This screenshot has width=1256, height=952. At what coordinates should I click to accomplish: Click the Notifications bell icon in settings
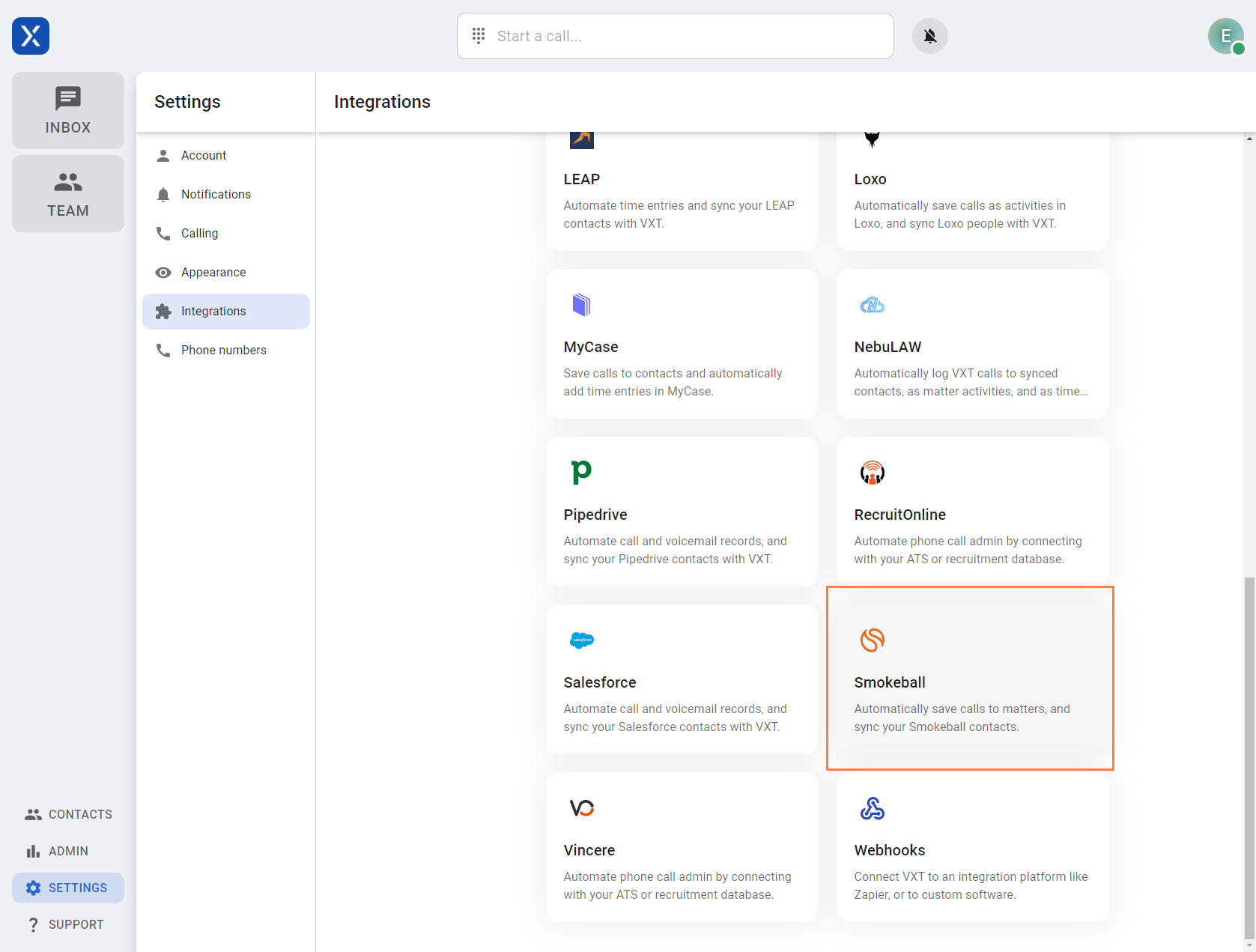pyautogui.click(x=163, y=195)
